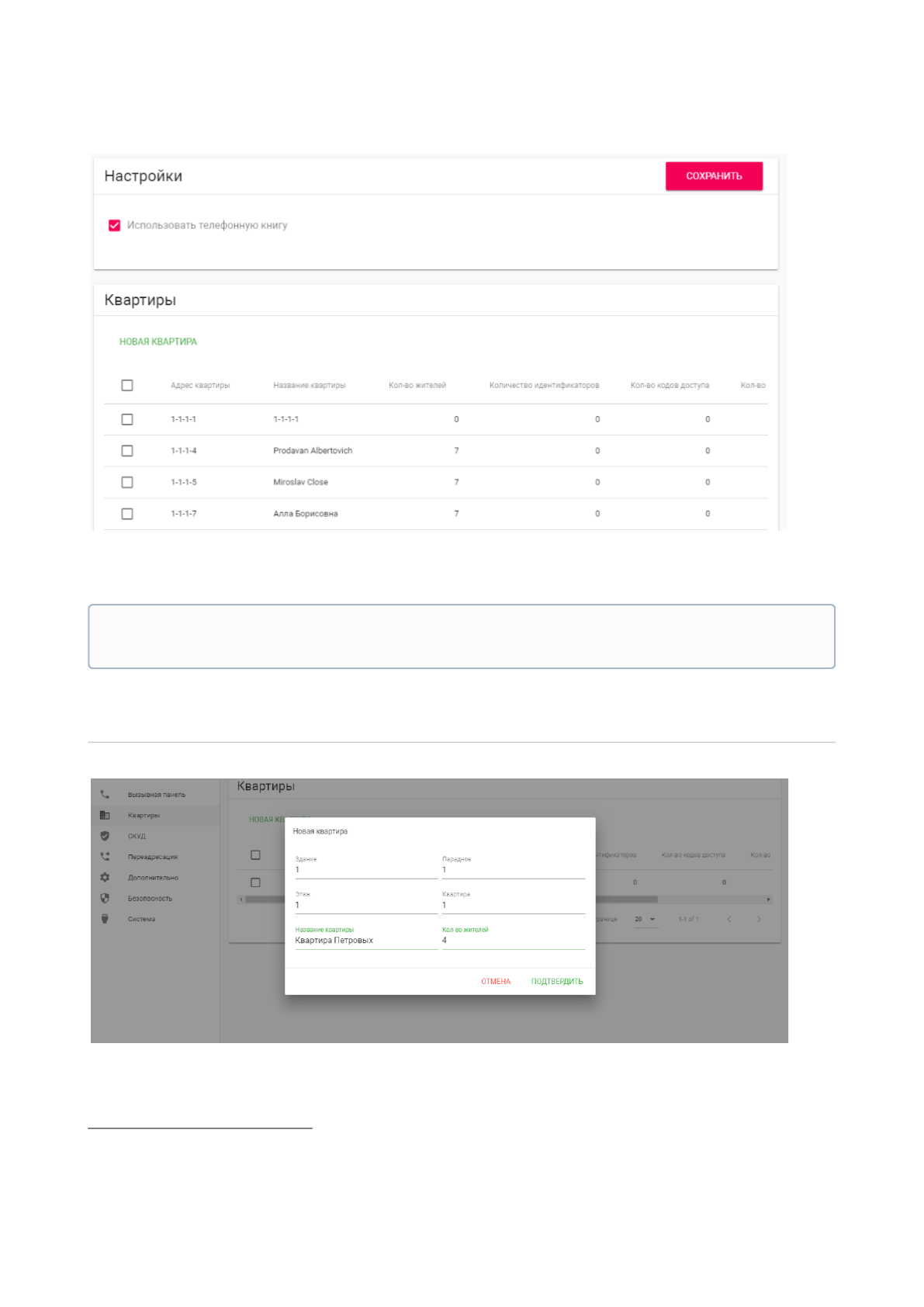Click the security shield icon for Безопасность
Viewport: 924px width, 1307px height.
pyautogui.click(x=105, y=898)
